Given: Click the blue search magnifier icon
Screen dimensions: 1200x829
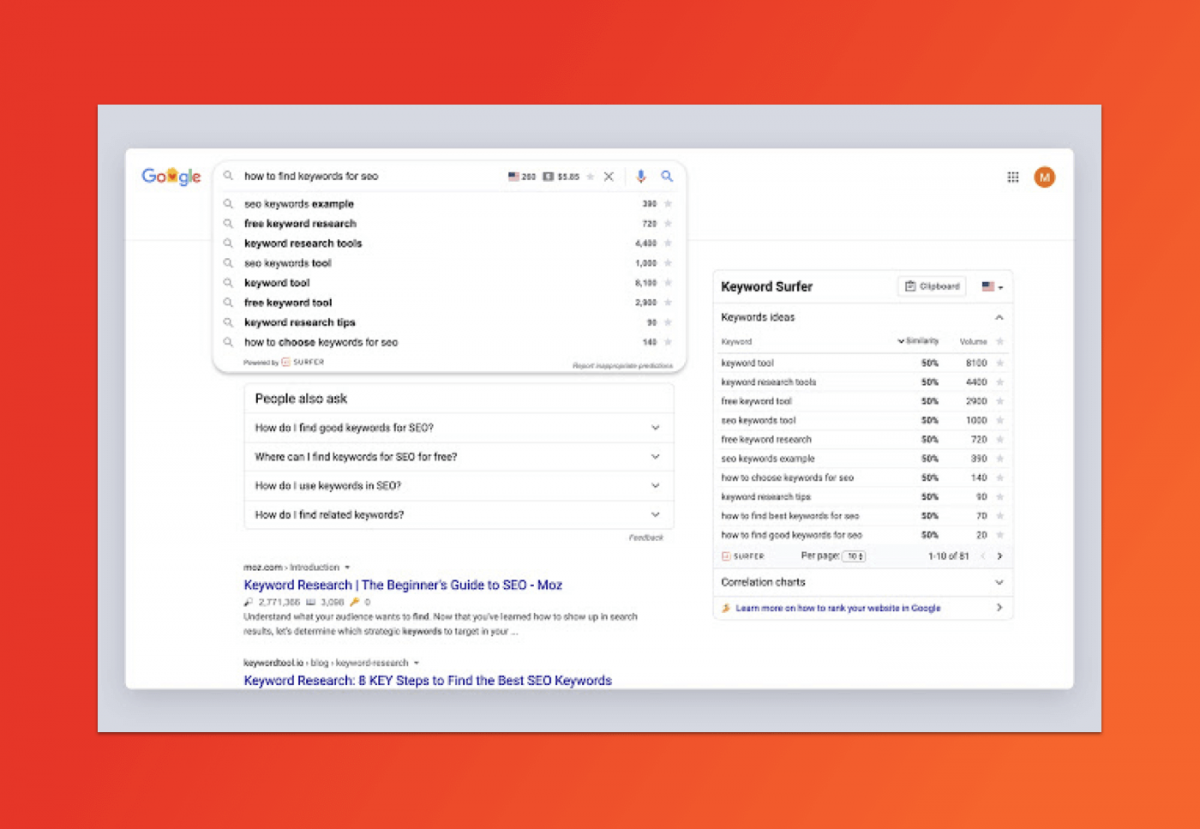Looking at the screenshot, I should (x=667, y=176).
